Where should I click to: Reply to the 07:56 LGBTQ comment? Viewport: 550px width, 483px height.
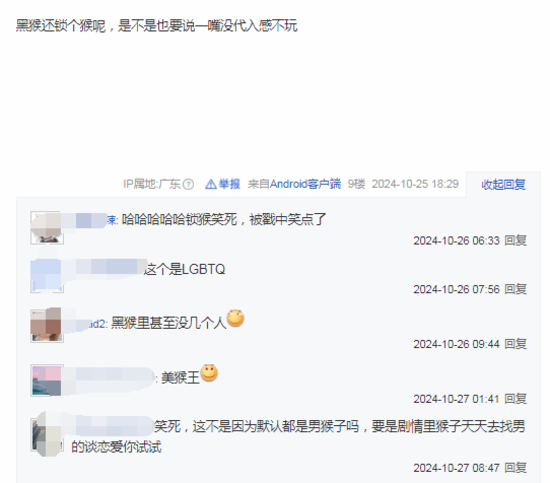tap(515, 289)
